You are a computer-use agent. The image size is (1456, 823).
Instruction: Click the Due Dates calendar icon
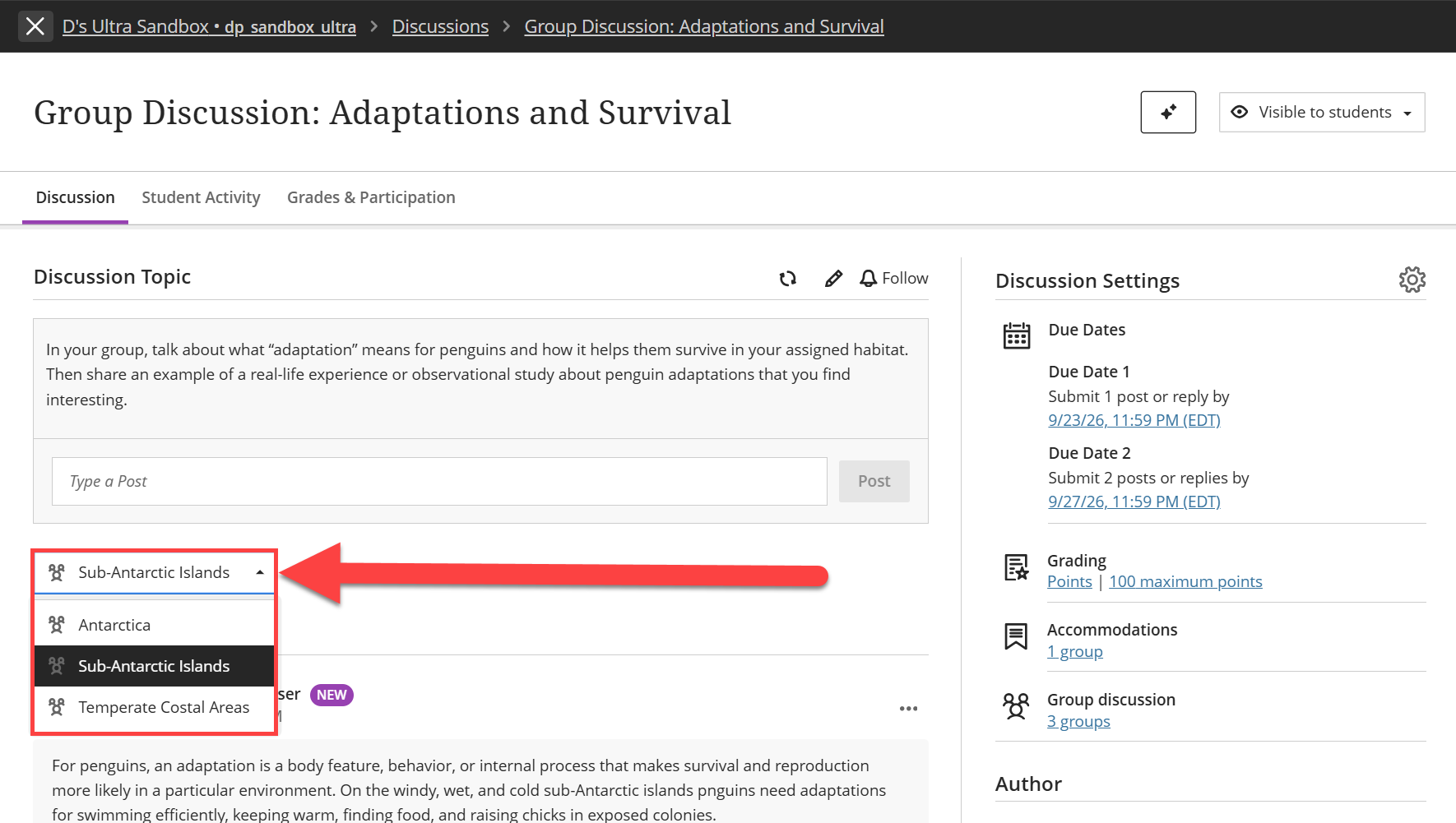(1017, 335)
